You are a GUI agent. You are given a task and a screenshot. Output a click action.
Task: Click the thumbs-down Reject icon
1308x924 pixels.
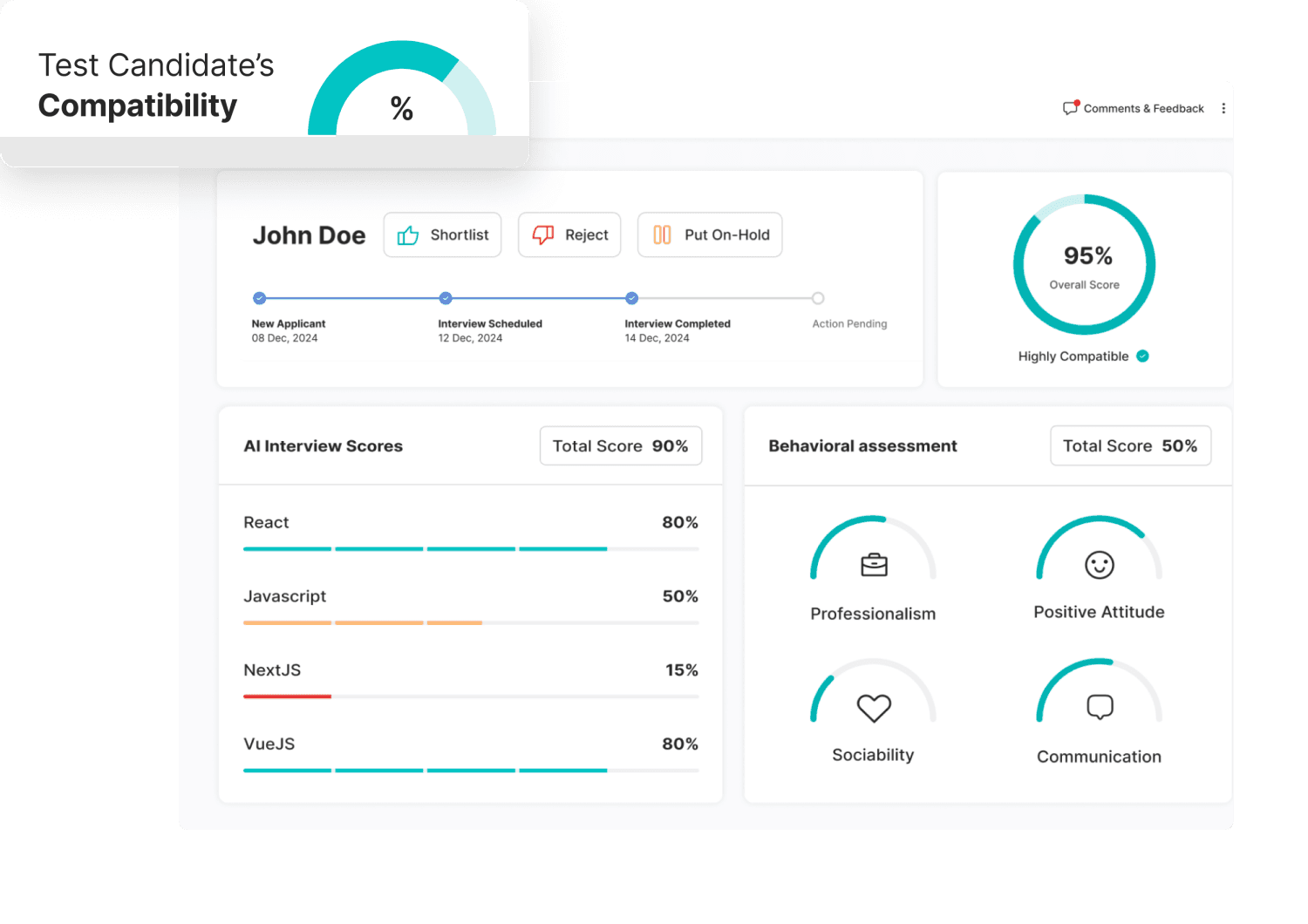tap(543, 234)
